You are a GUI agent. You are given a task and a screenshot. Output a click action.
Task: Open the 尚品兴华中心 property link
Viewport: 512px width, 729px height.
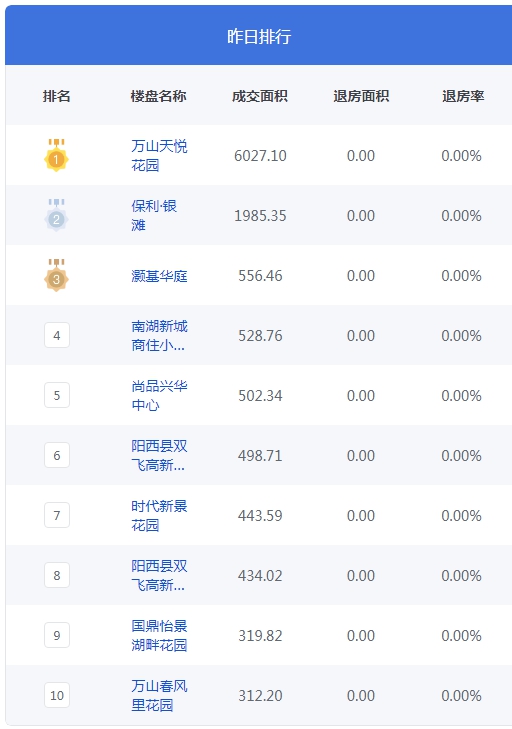pos(159,395)
